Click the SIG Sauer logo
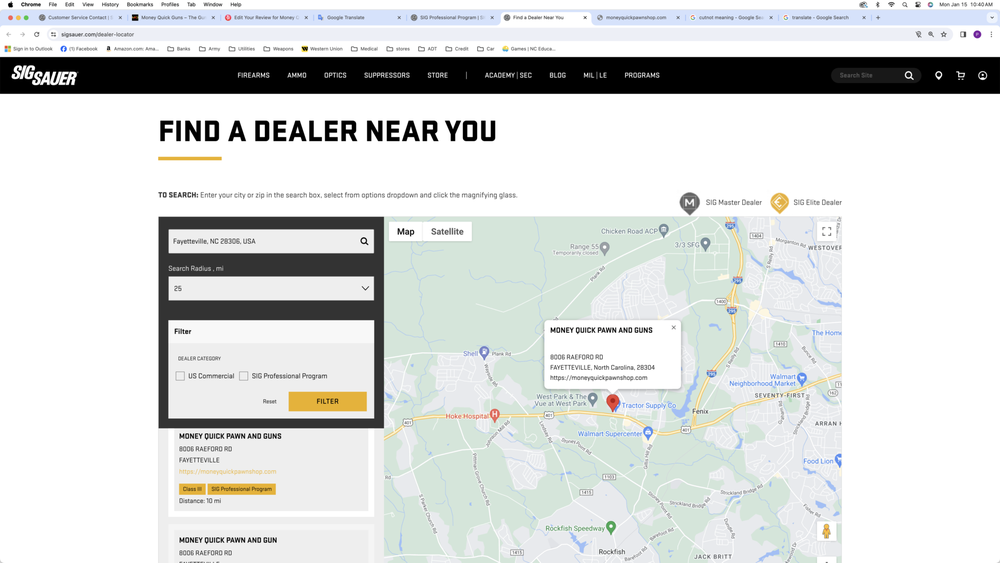The image size is (1000, 563). pyautogui.click(x=44, y=75)
